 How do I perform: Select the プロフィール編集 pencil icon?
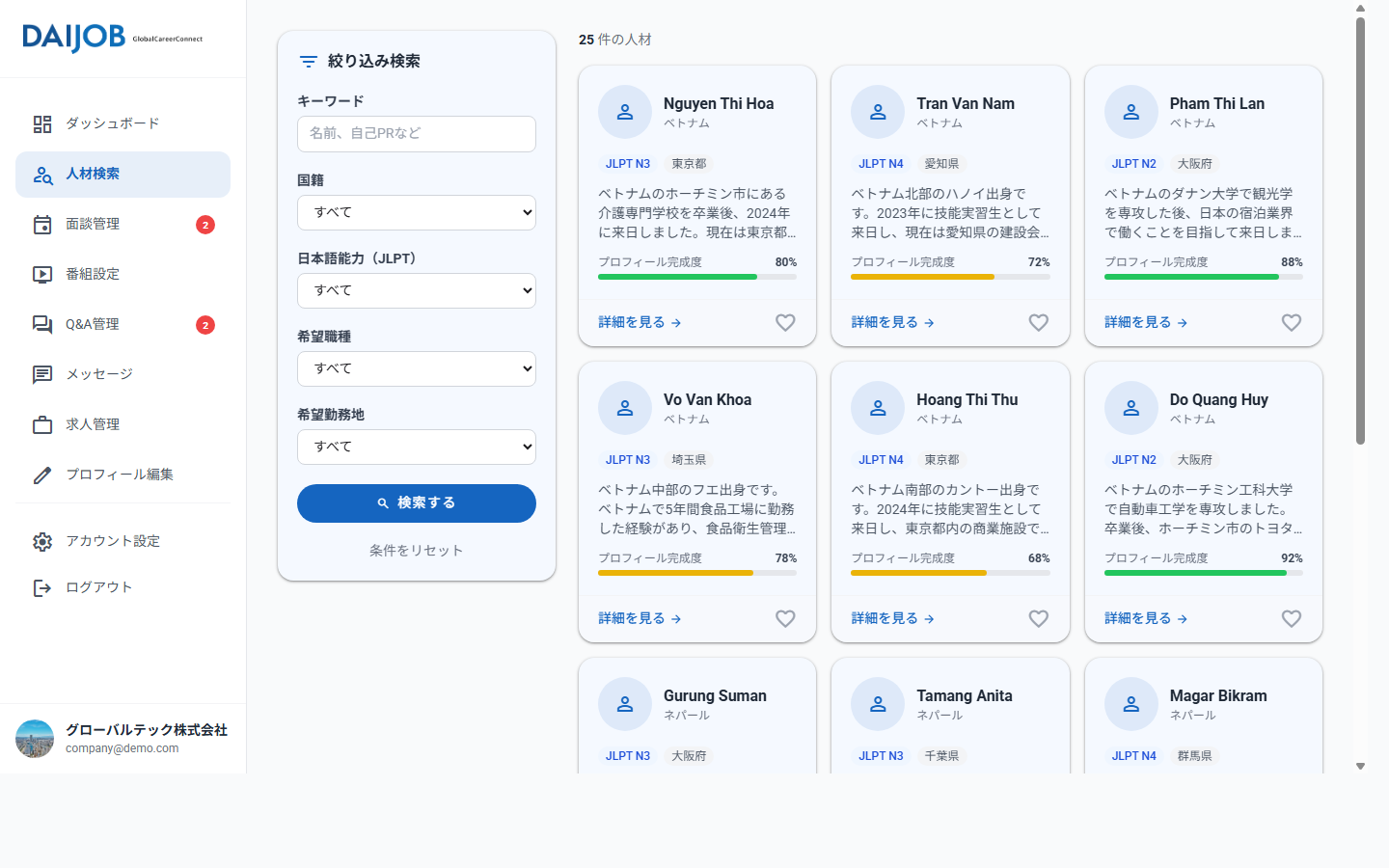[x=42, y=475]
